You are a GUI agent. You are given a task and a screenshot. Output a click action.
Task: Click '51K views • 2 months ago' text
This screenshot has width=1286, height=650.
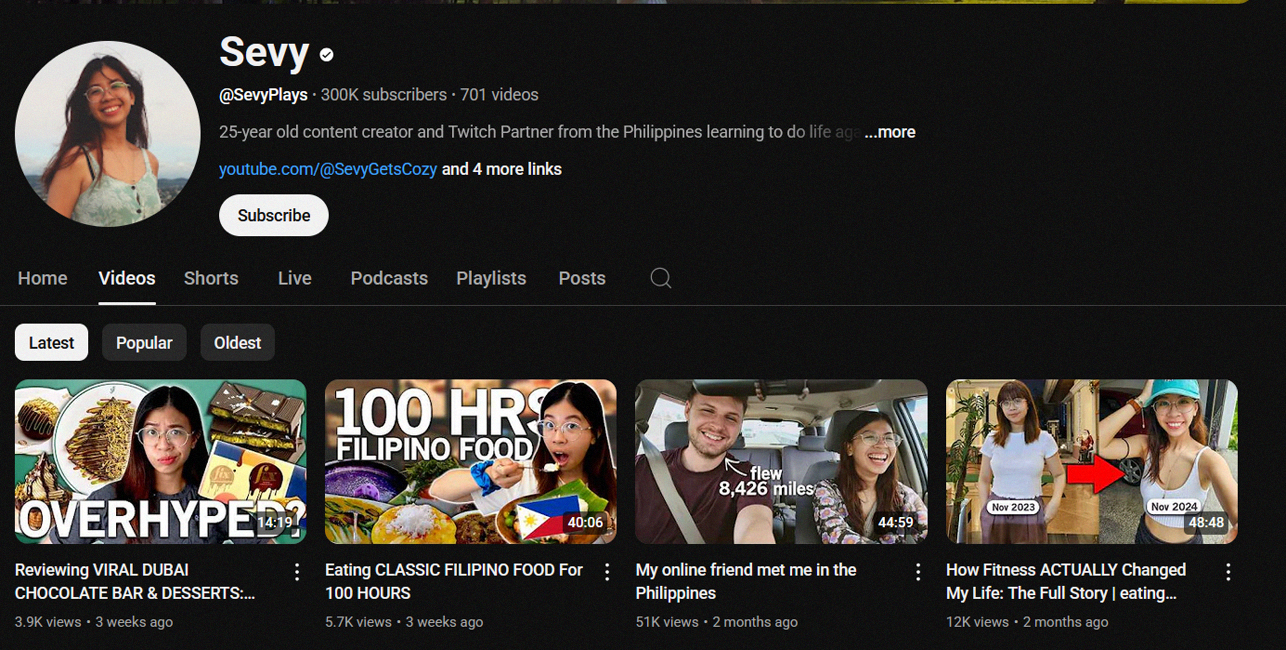pyautogui.click(x=717, y=622)
